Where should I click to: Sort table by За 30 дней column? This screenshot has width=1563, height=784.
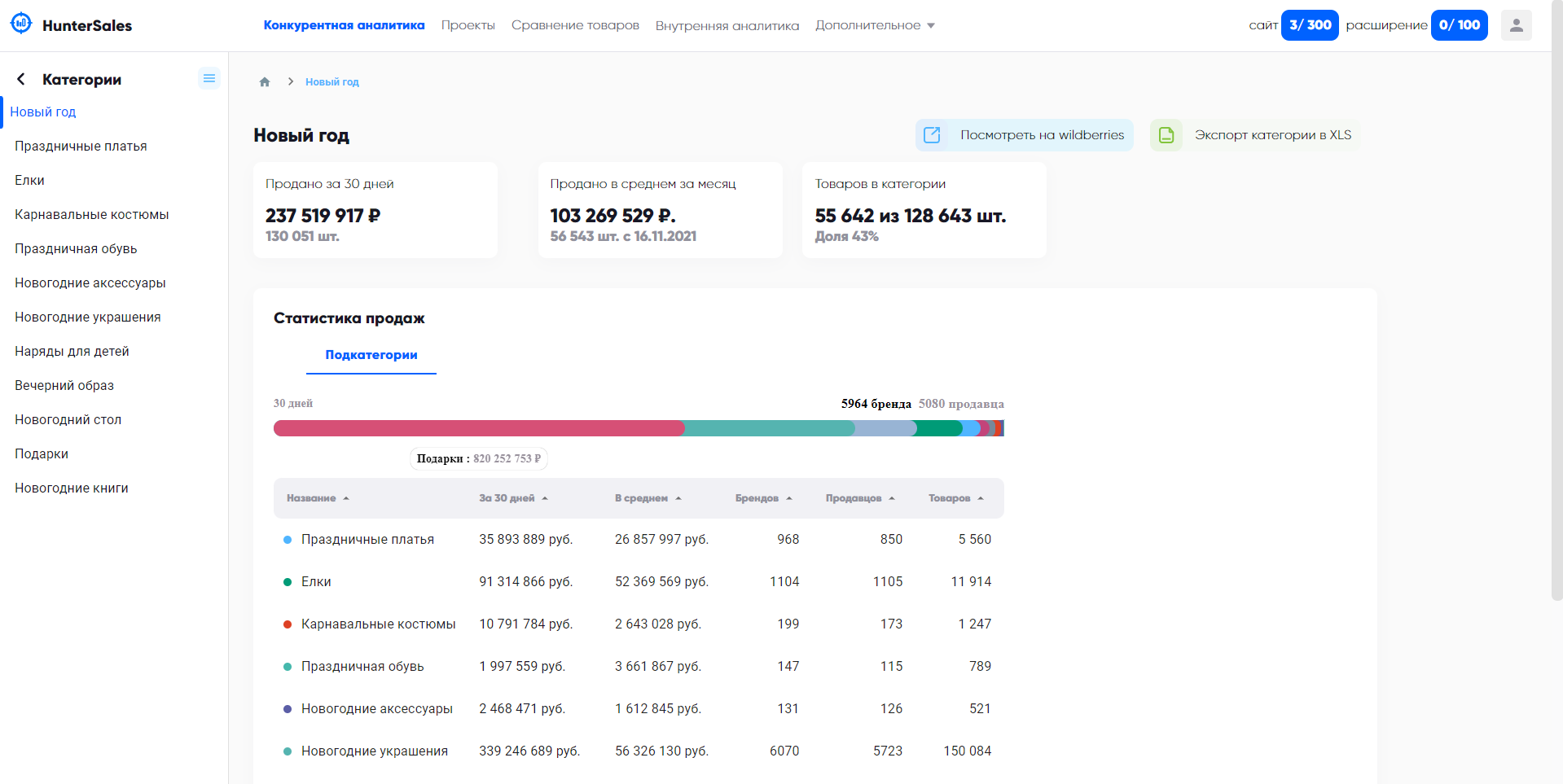coord(513,498)
